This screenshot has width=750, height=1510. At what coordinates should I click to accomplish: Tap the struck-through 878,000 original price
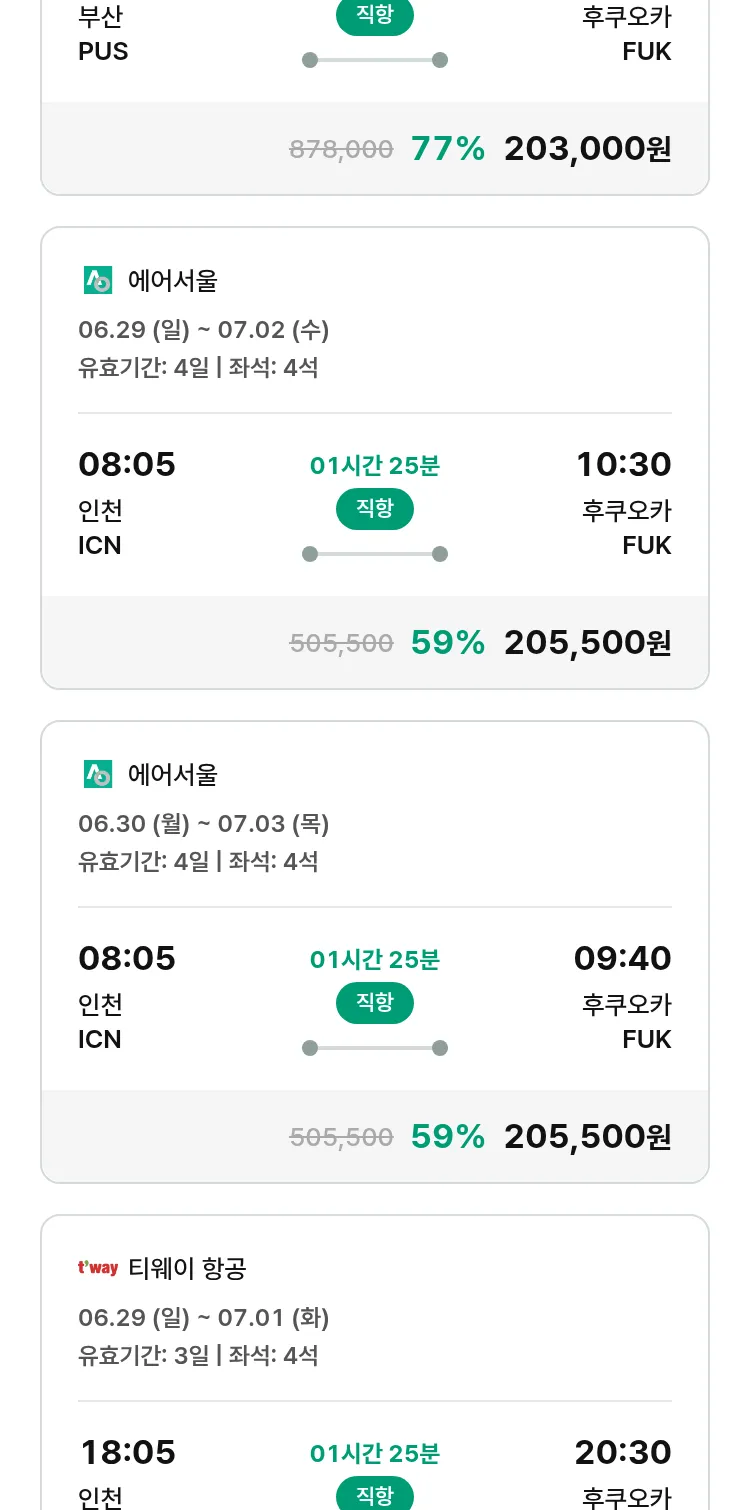click(341, 150)
